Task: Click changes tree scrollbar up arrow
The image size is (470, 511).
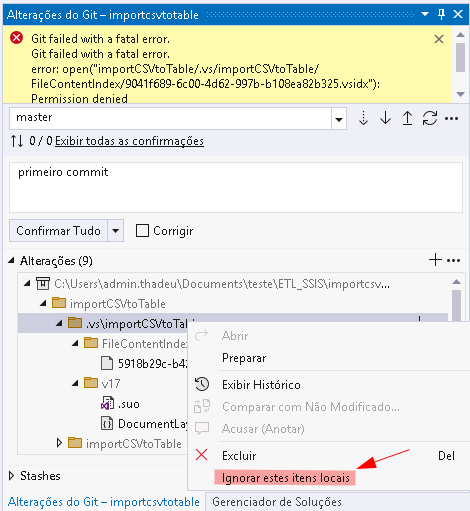Action: [x=457, y=282]
